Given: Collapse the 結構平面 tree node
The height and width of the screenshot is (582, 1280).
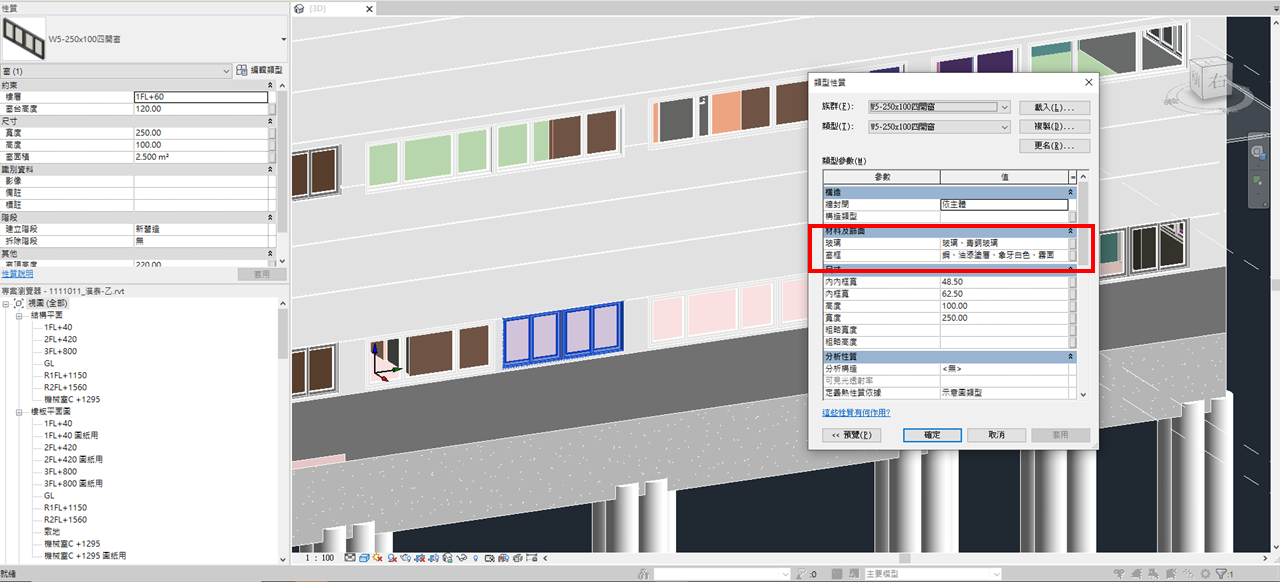Looking at the screenshot, I should [21, 315].
